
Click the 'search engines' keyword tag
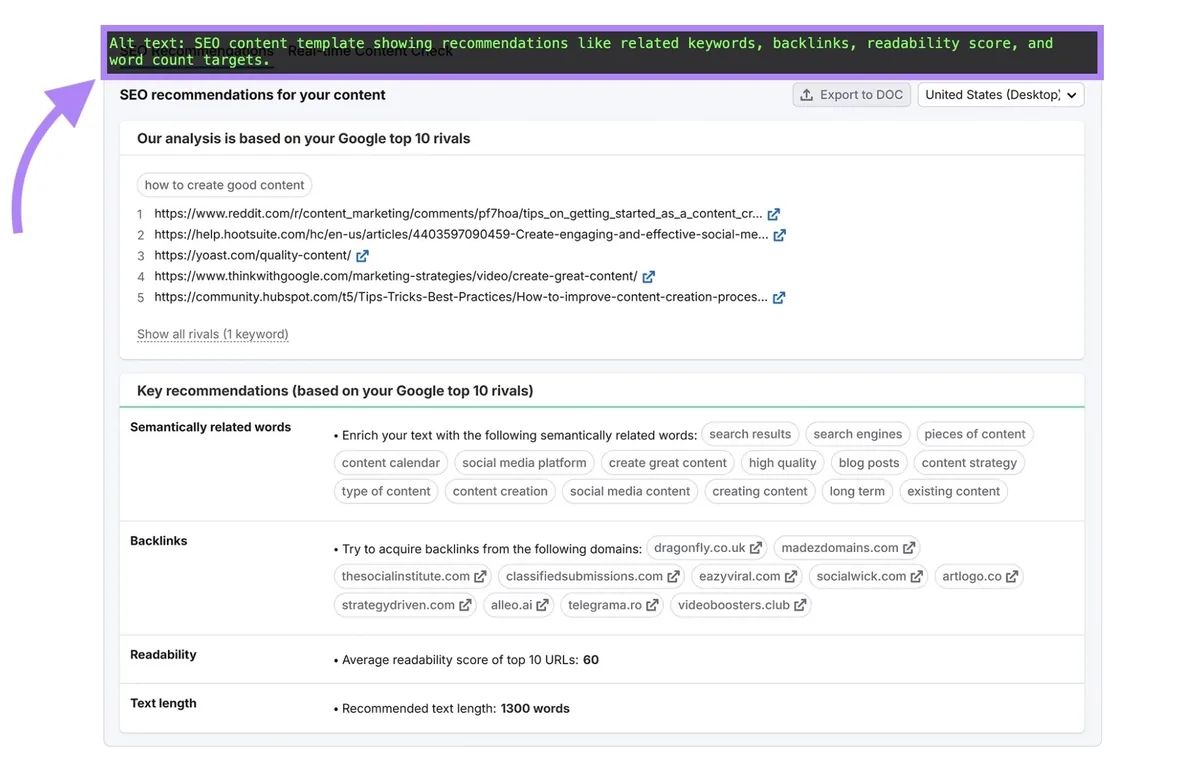coord(858,434)
